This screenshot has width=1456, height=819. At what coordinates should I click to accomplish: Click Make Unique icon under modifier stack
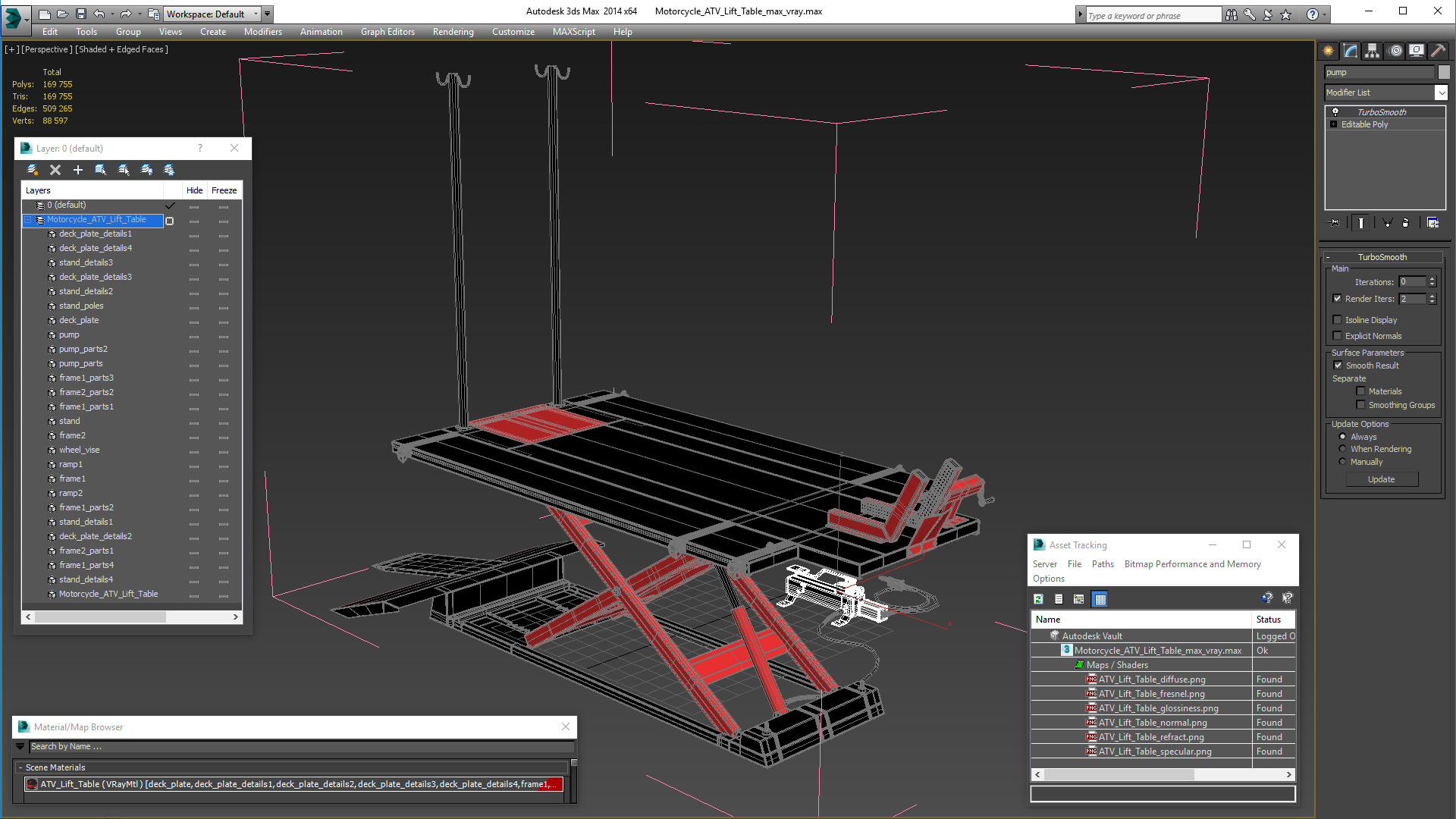(1387, 223)
